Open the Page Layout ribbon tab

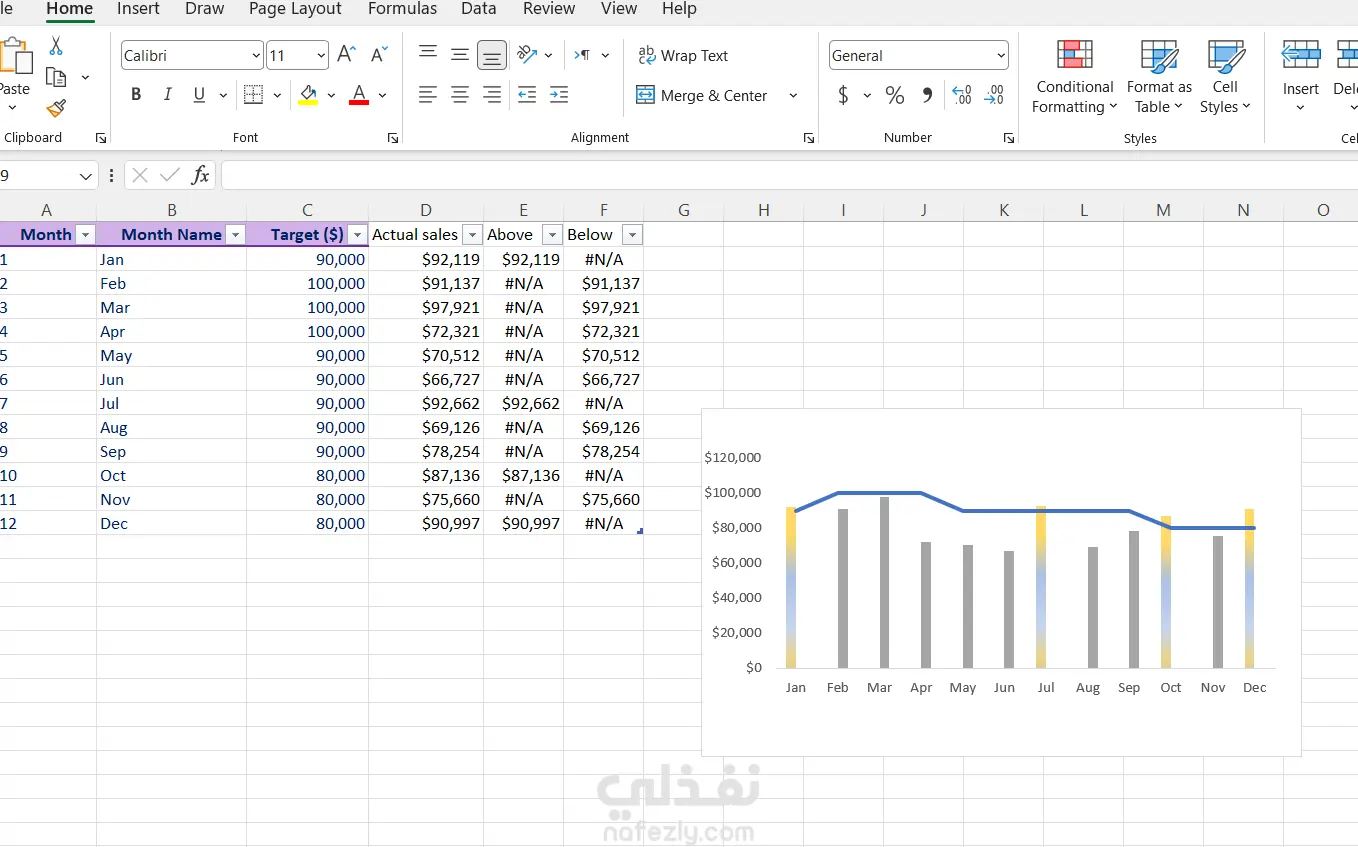click(295, 9)
